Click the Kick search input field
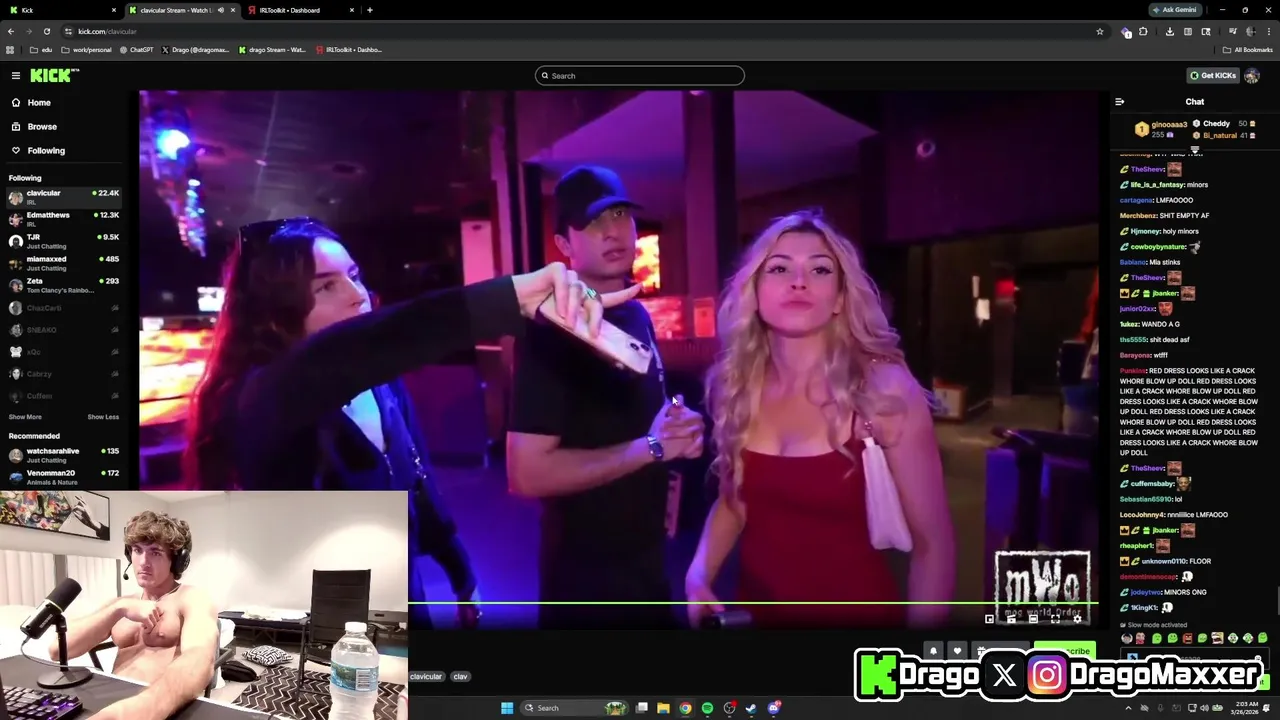The image size is (1280, 720). 640,76
